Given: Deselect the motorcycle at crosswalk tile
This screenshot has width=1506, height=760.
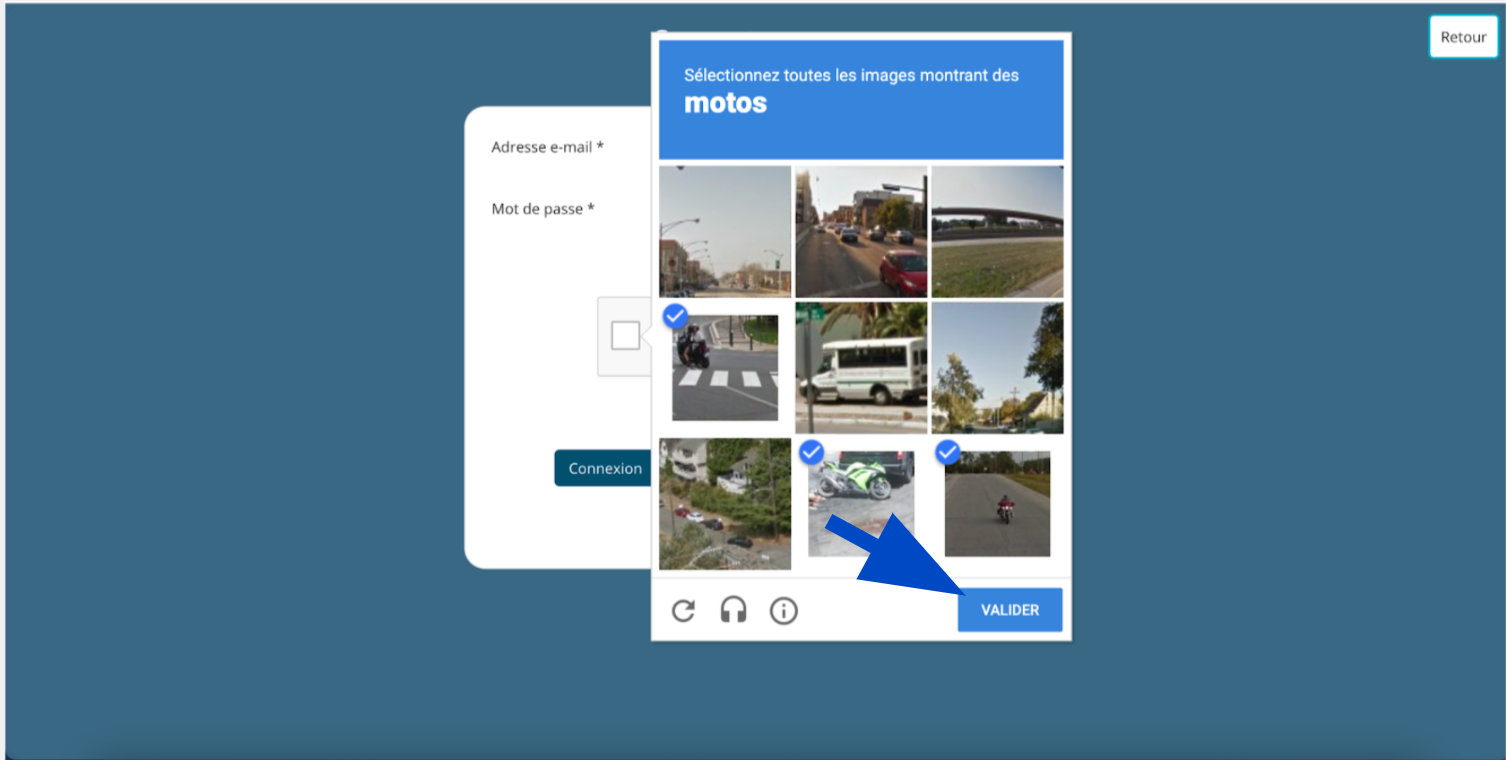Looking at the screenshot, I should pyautogui.click(x=725, y=368).
